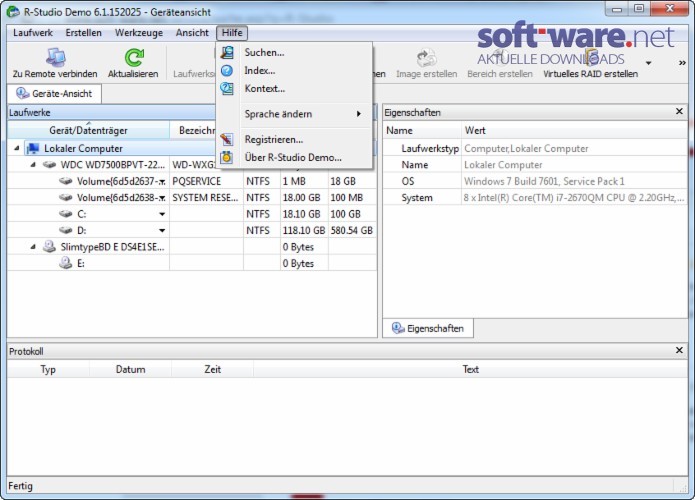Sort by Gerät/Datenträger column header

coord(89,130)
